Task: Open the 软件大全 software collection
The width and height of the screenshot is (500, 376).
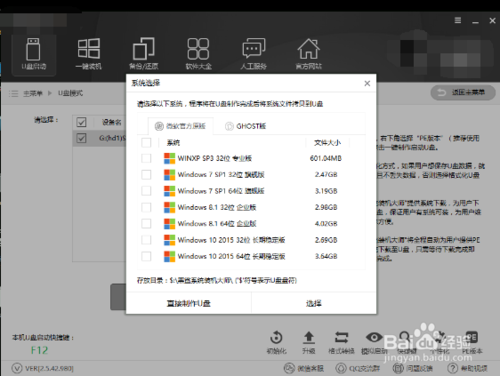Action: tap(198, 54)
